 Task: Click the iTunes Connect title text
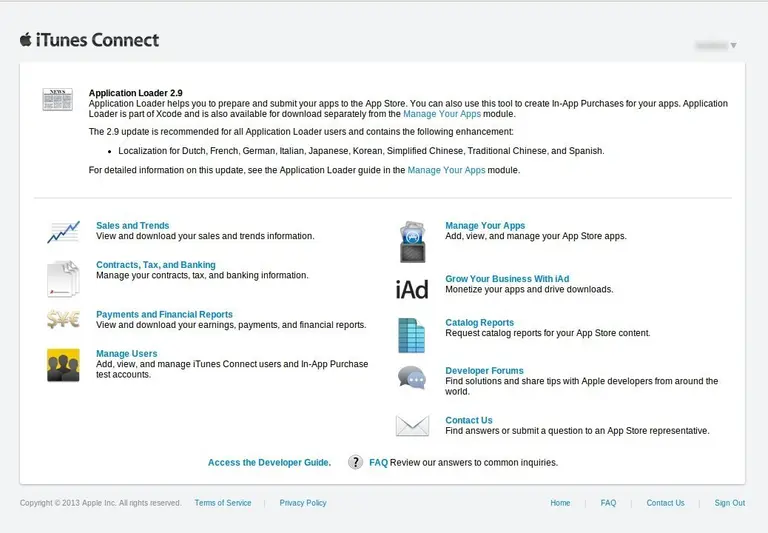point(97,40)
